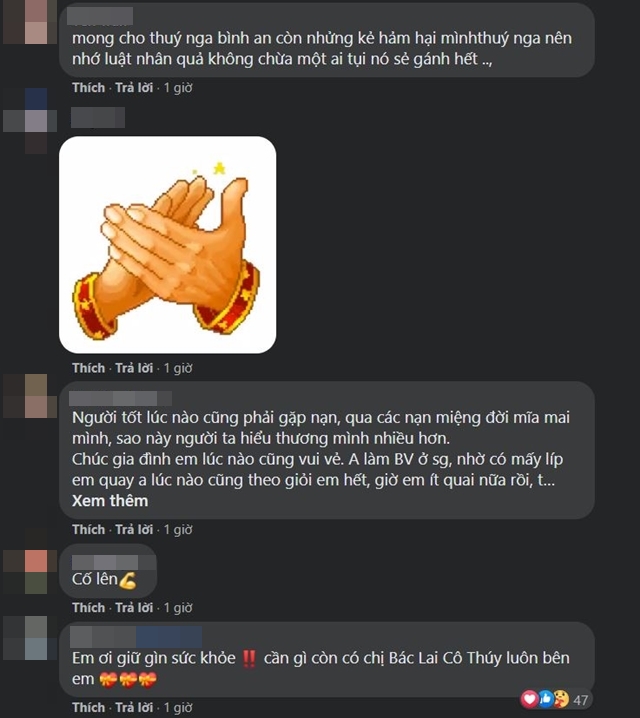Screen dimensions: 640x718
Task: Click the clapping hands sticker image
Action: pyautogui.click(x=168, y=245)
